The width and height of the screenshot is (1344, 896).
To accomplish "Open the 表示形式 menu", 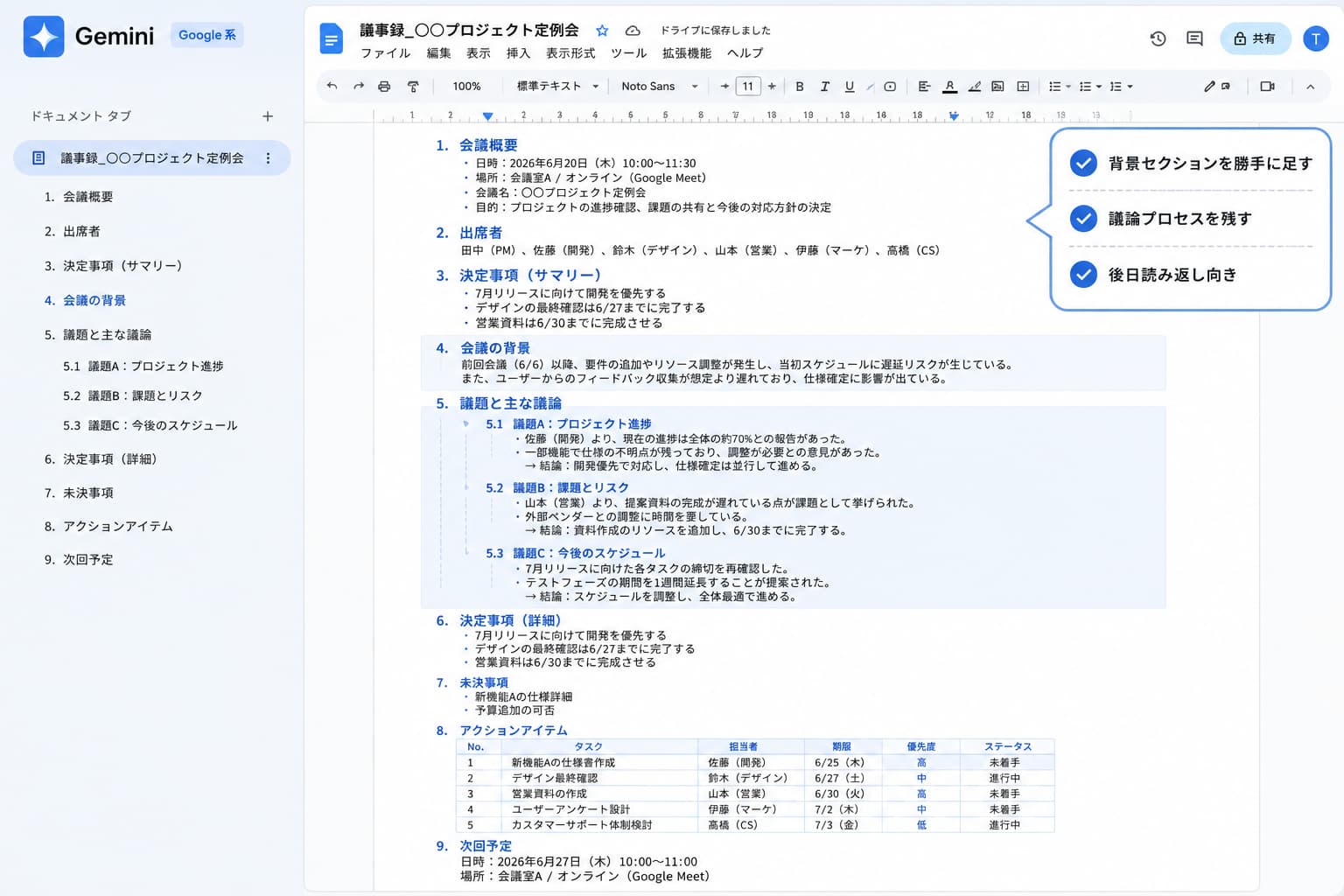I will 570,53.
